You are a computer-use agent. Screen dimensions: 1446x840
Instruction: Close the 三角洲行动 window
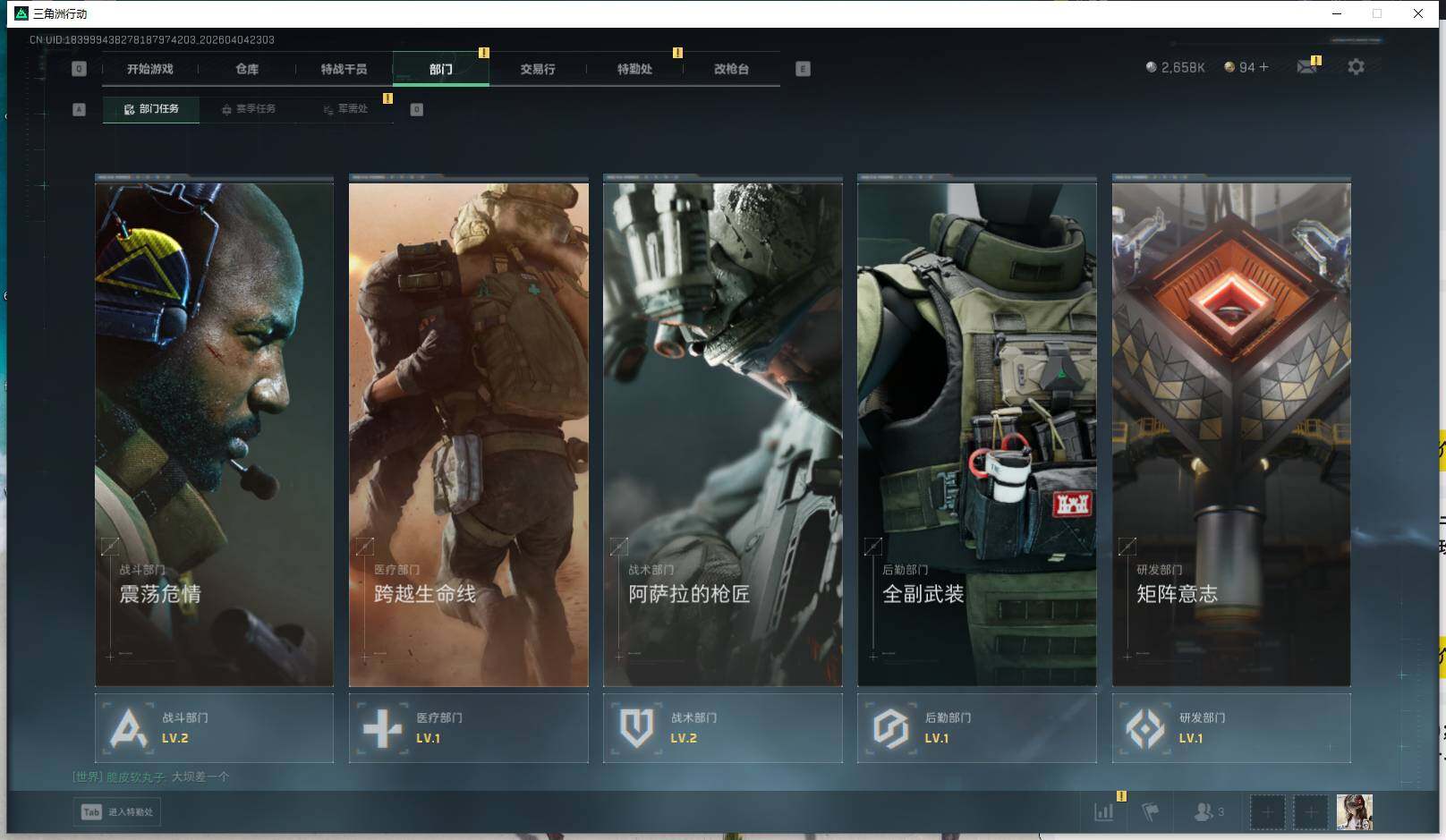(x=1418, y=13)
